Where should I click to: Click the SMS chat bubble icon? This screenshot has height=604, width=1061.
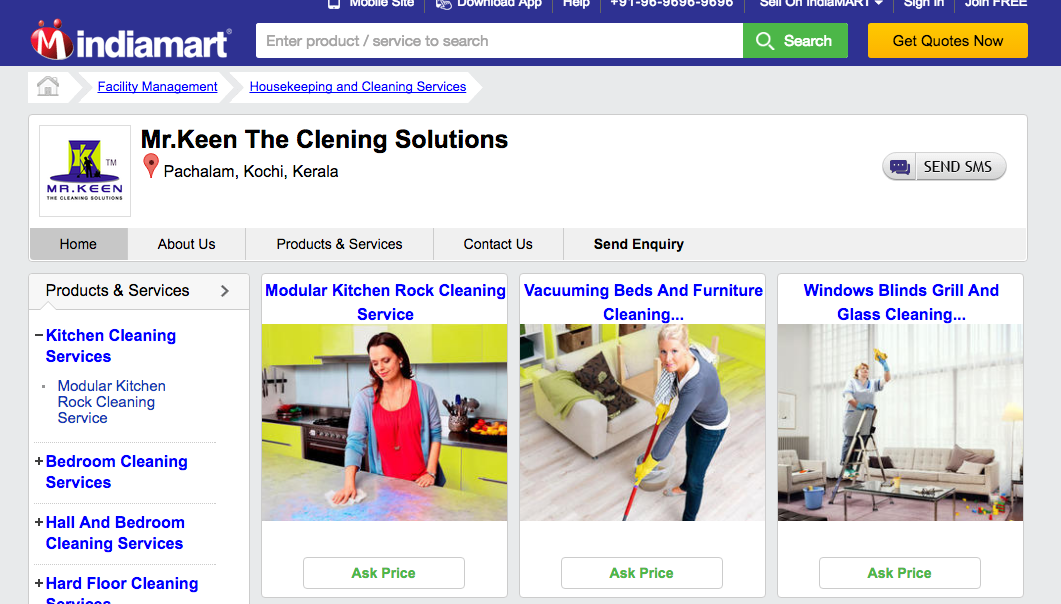[899, 167]
